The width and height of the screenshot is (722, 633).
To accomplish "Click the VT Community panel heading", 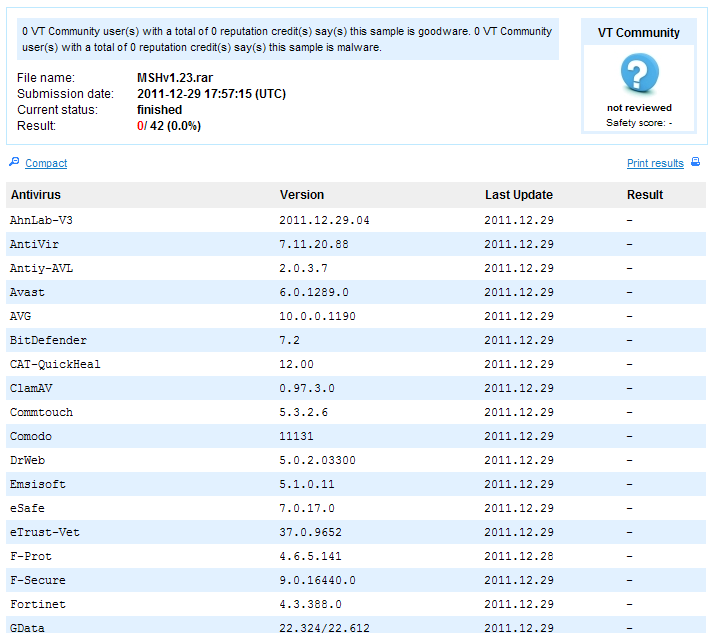I will coord(638,33).
